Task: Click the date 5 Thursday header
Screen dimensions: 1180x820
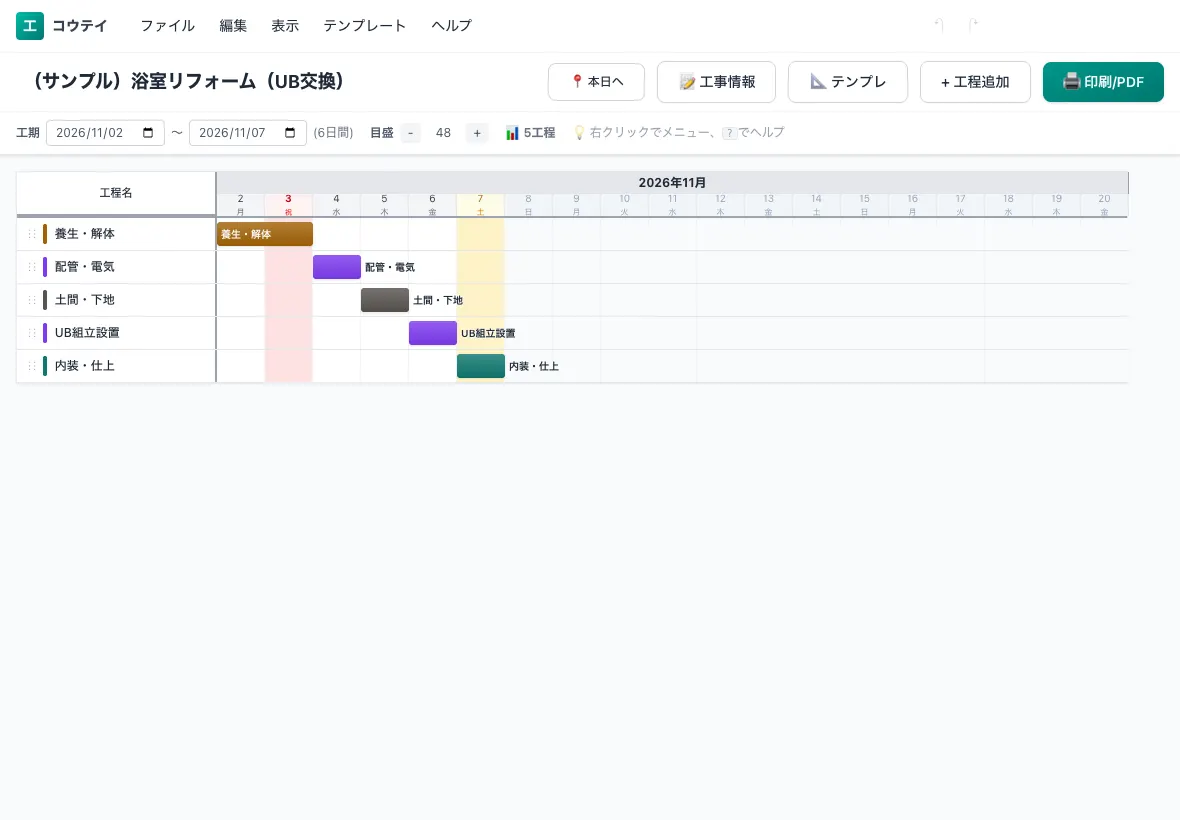Action: pyautogui.click(x=385, y=205)
